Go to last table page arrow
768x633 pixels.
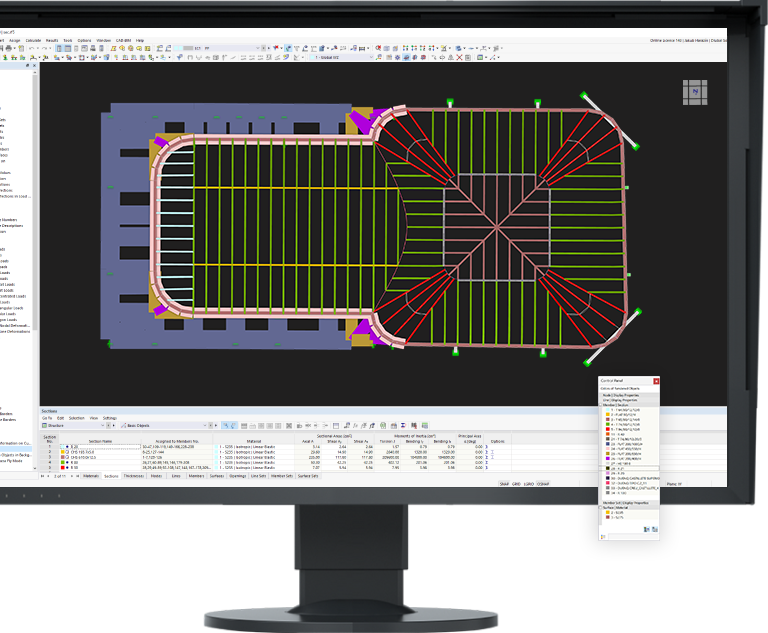(x=77, y=476)
